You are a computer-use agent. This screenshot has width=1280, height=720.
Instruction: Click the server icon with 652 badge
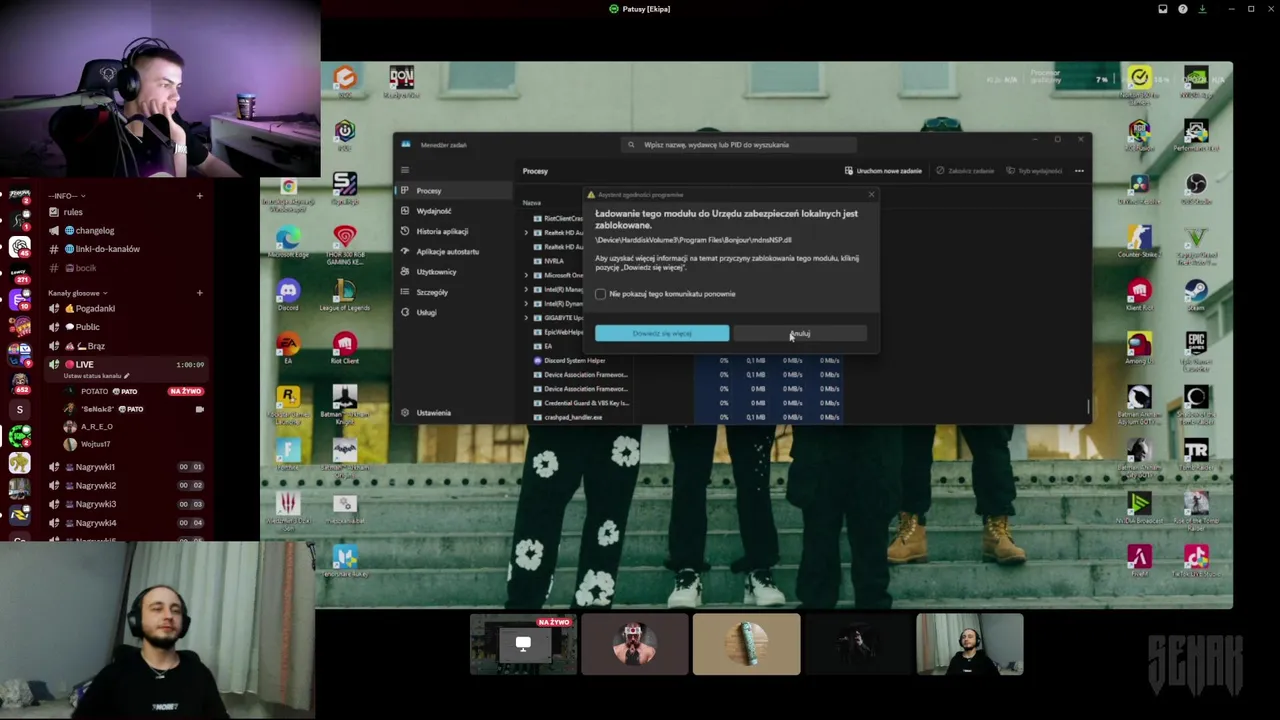click(20, 381)
